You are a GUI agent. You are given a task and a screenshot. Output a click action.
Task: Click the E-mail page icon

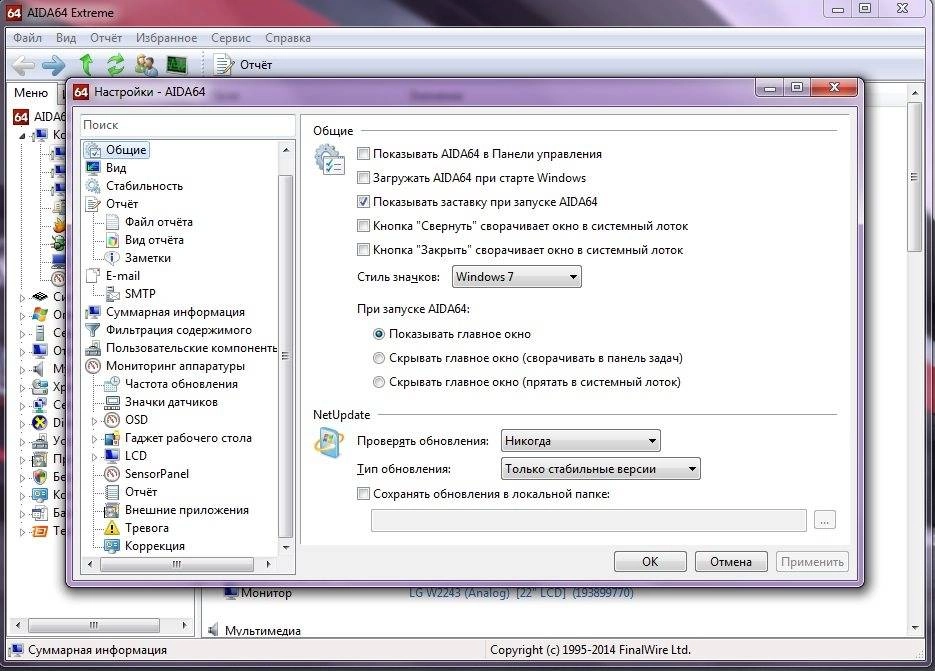tap(93, 276)
